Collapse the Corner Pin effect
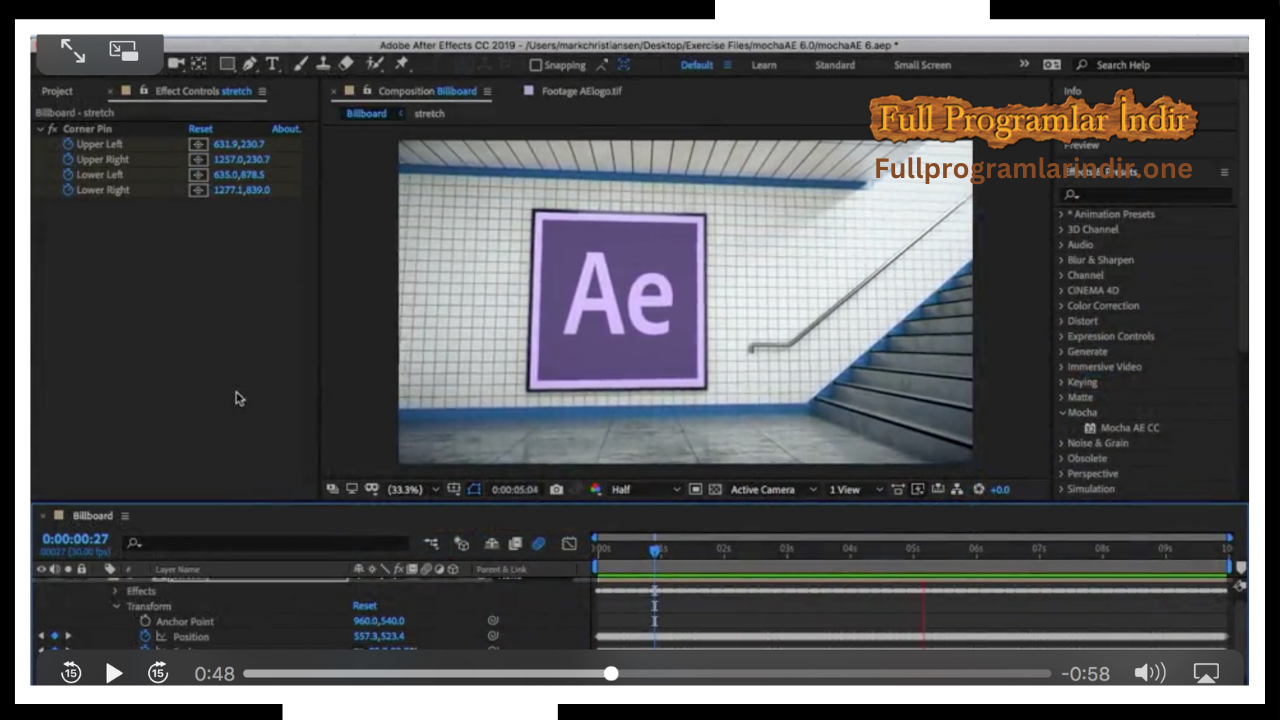Screen dimensions: 1280x720 pos(41,129)
